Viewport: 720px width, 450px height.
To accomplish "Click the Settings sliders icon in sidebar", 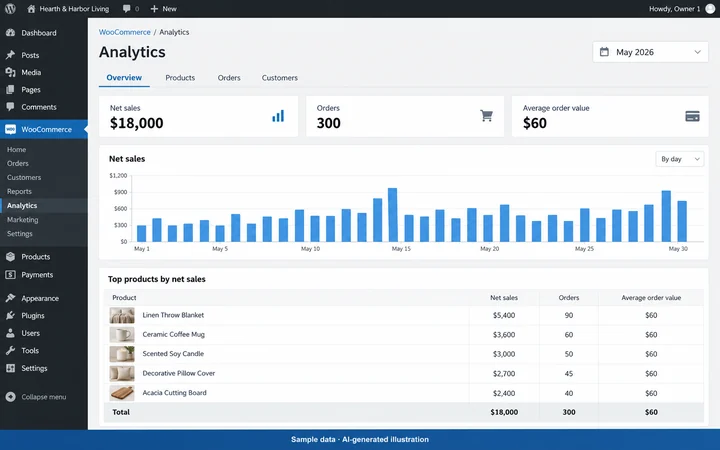I will (x=10, y=368).
